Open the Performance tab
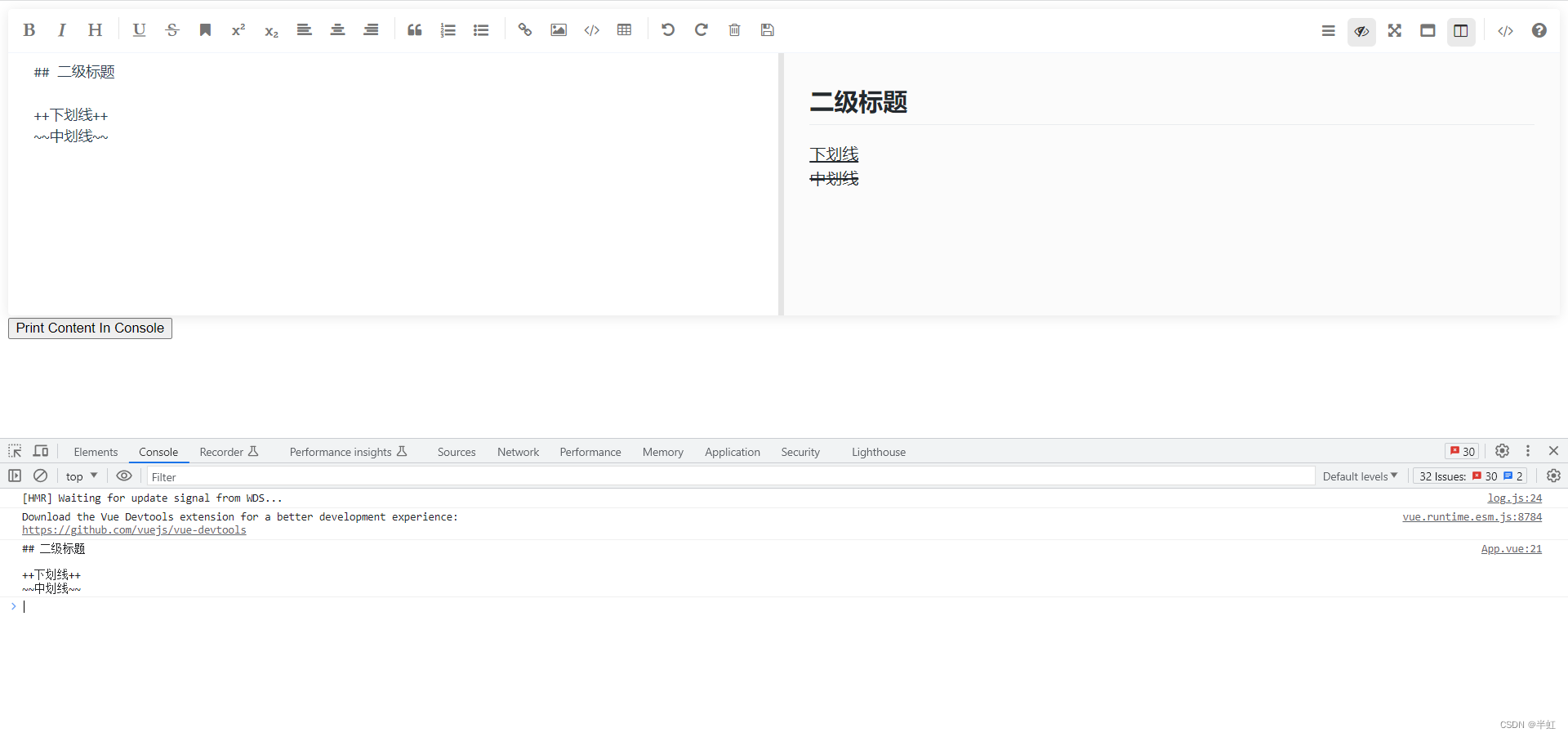 590,452
